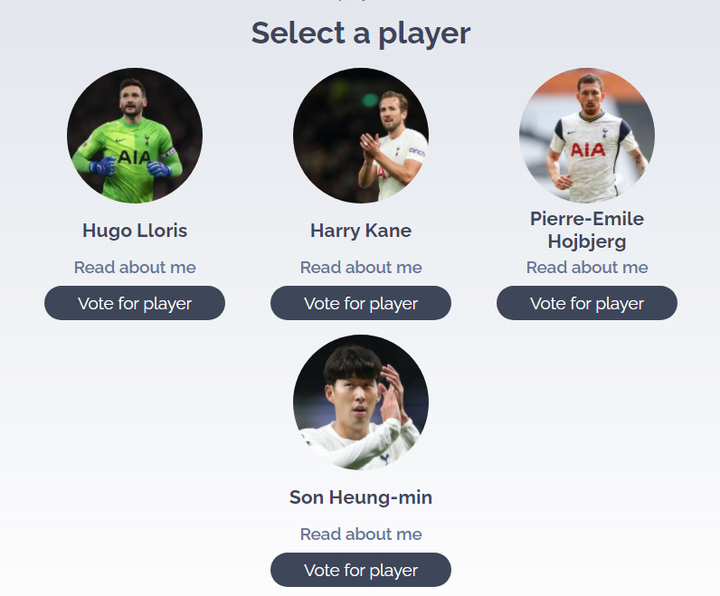Open Read about me for Hojbjerg
The image size is (720, 596).
coord(587,267)
